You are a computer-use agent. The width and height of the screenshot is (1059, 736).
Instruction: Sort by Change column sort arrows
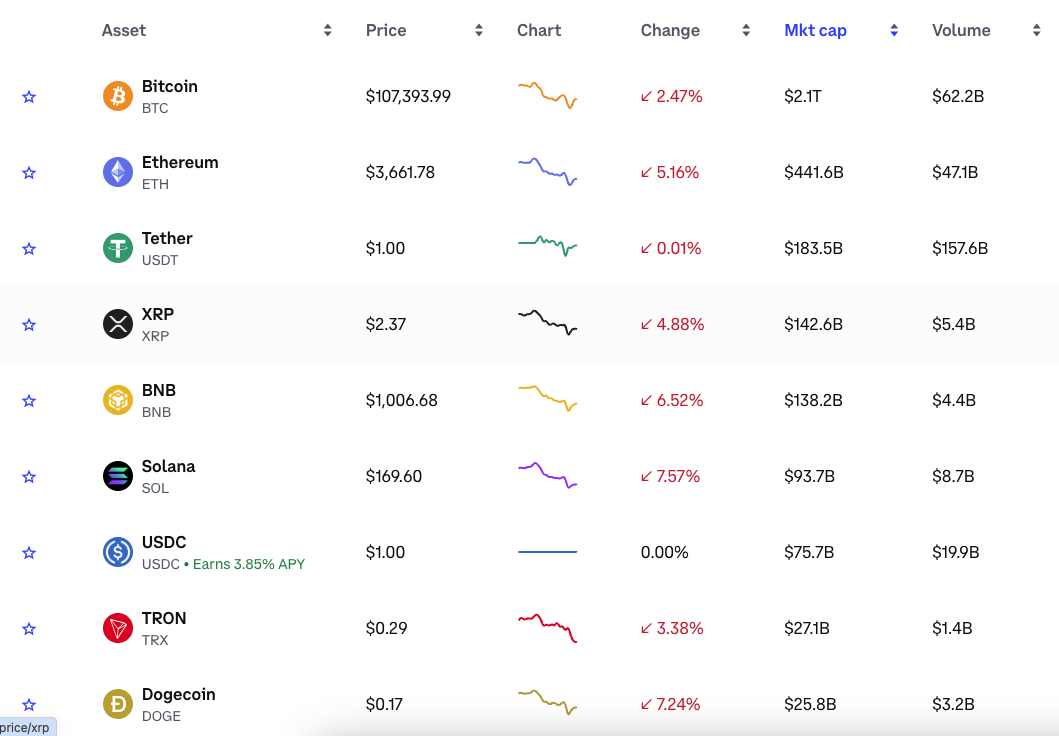[x=745, y=31]
